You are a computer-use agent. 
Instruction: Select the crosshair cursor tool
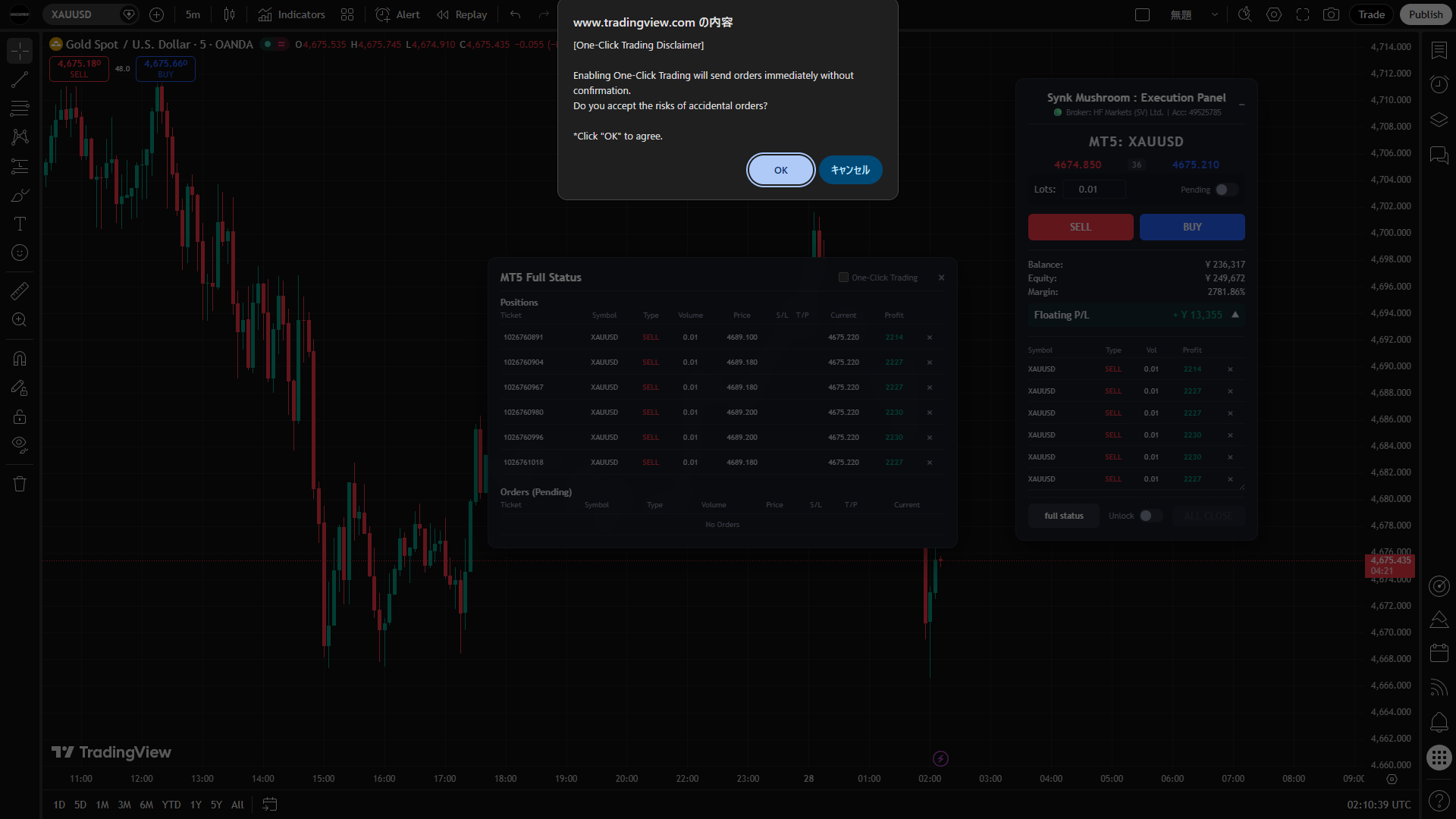[20, 51]
